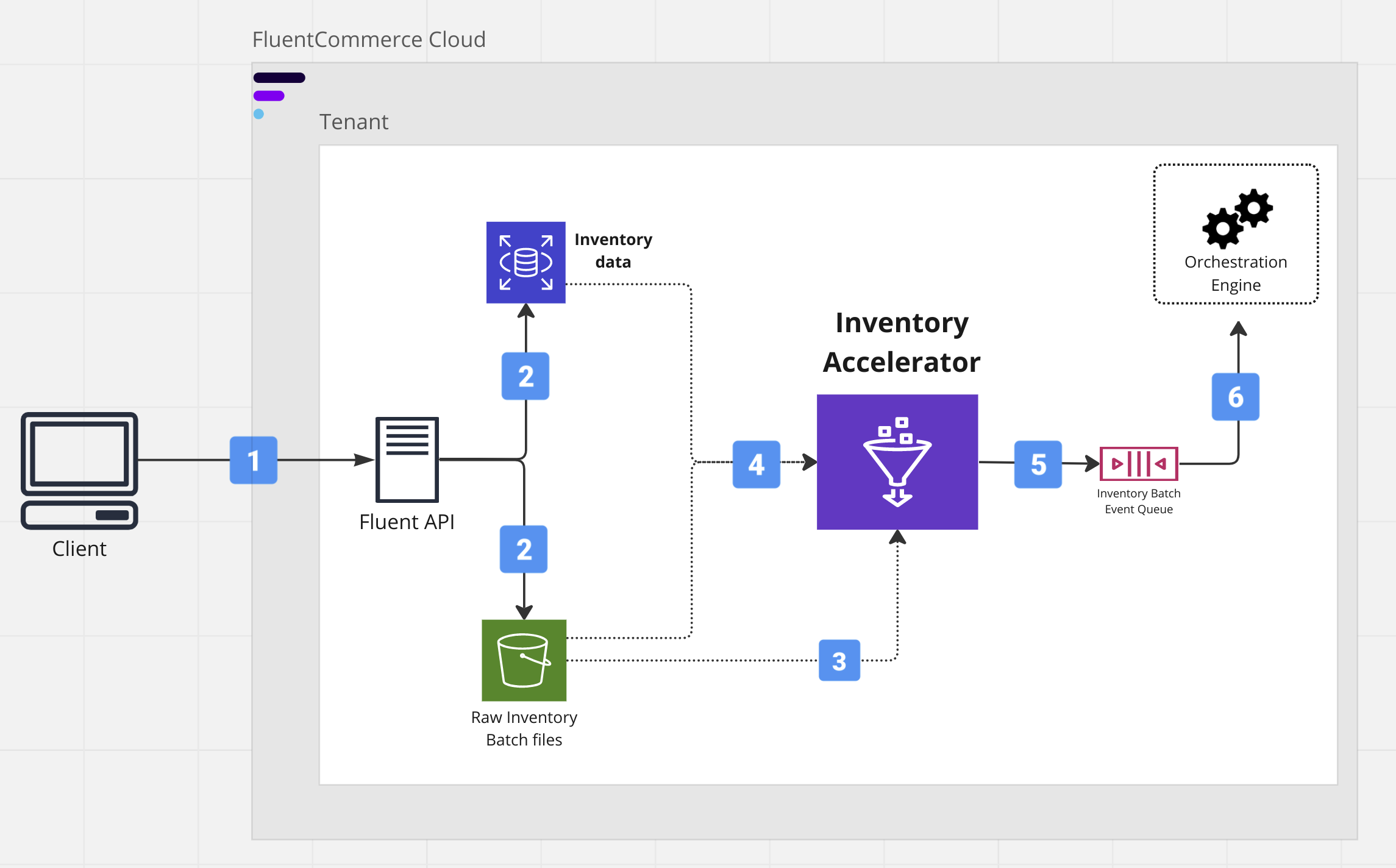Click step marker number 1
The image size is (1396, 868).
tap(254, 460)
